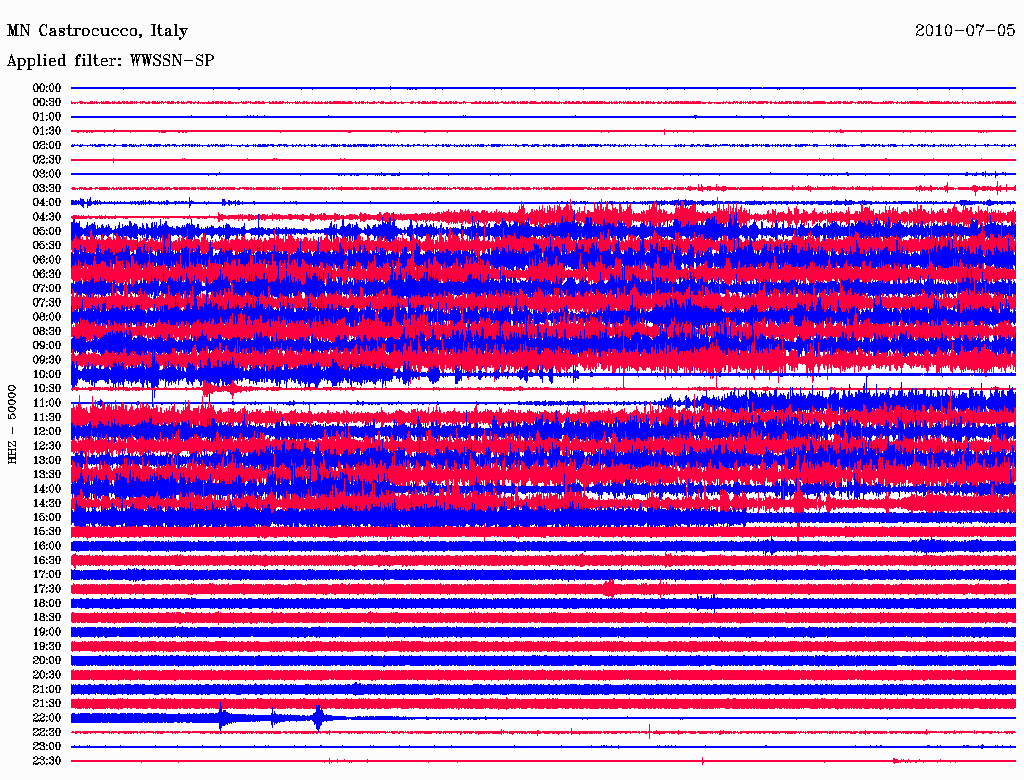Click the MN Castrocucco, Italy title

[x=97, y=31]
